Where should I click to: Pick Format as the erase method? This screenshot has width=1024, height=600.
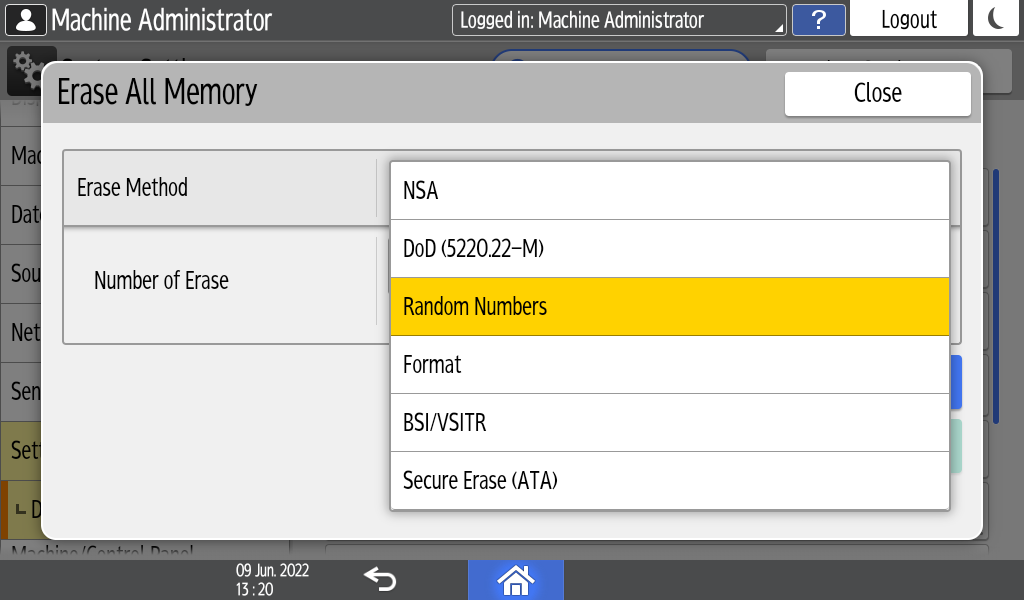pos(669,365)
